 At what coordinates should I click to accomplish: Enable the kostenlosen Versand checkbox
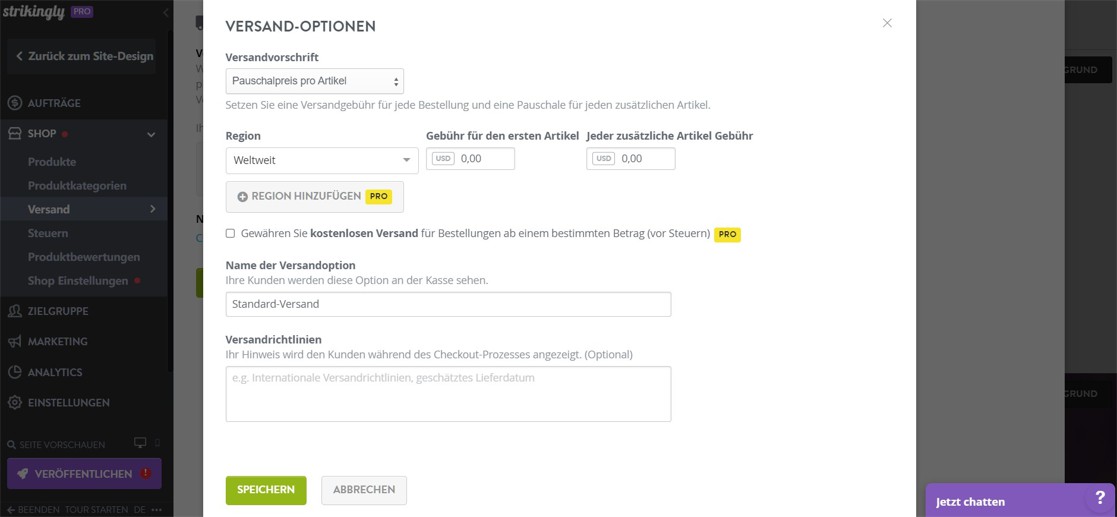(x=230, y=233)
